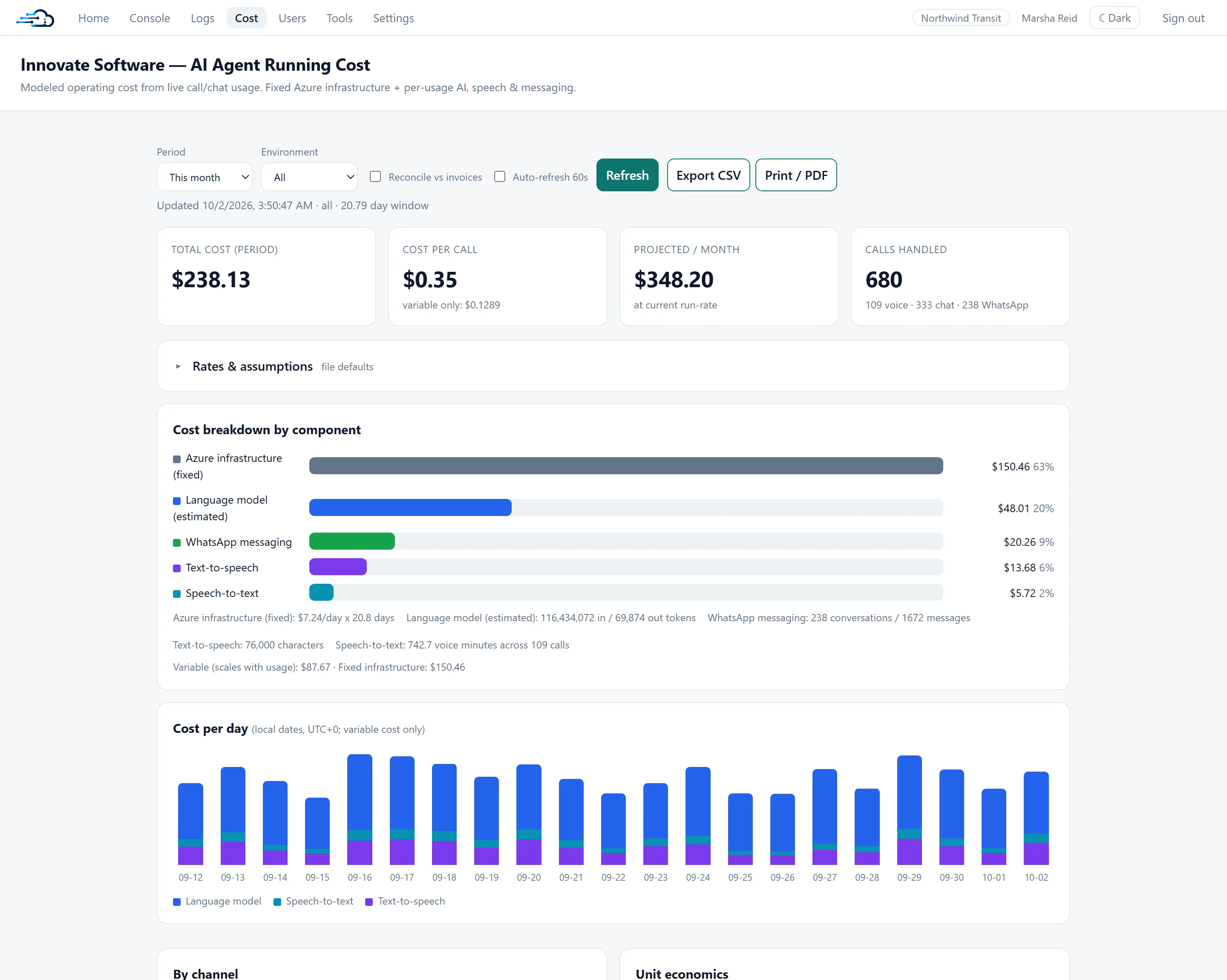Click Marsha Reid user name

[x=1049, y=18]
